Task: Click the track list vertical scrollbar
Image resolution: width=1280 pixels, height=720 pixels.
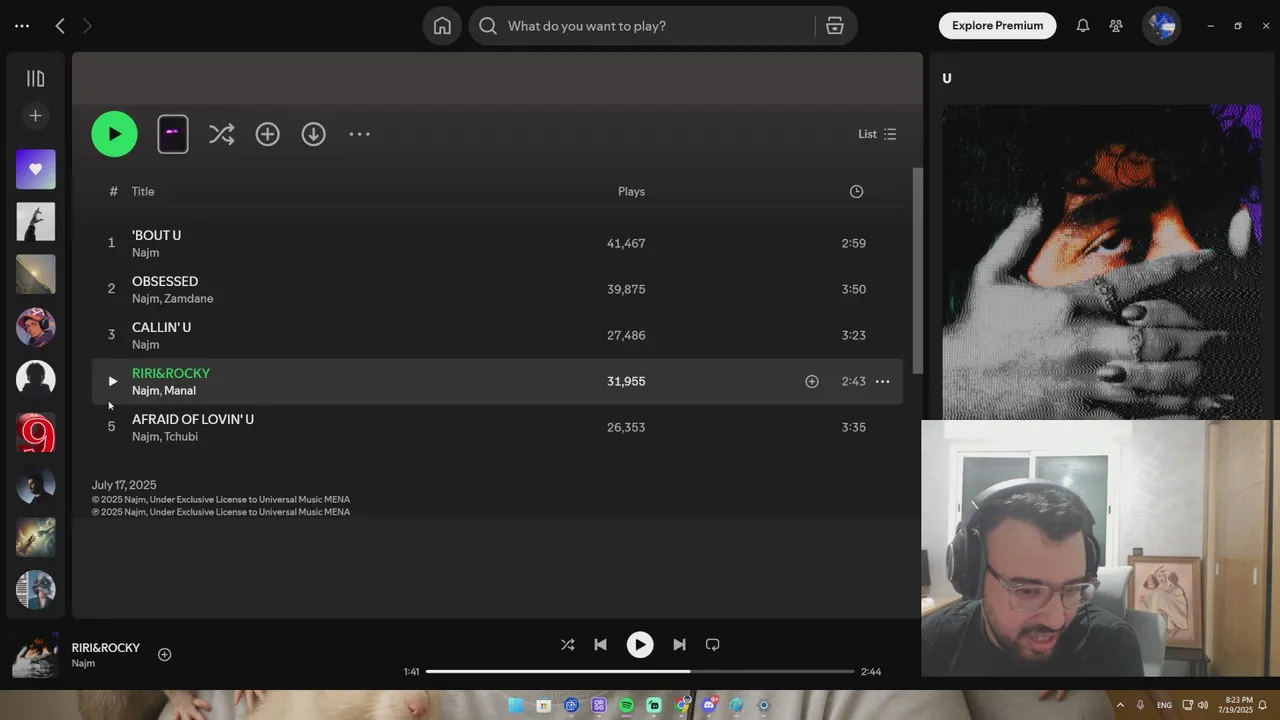Action: pos(918,270)
